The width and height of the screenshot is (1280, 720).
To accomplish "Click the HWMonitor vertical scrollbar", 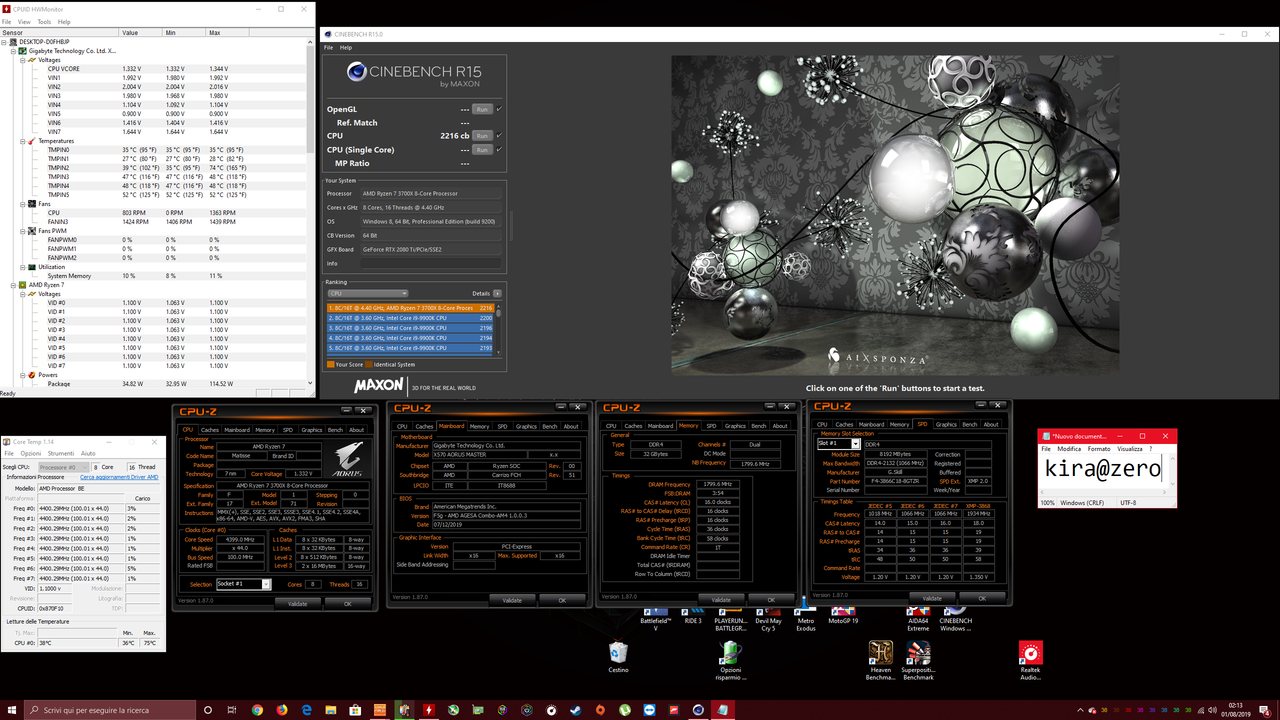I will tap(311, 212).
